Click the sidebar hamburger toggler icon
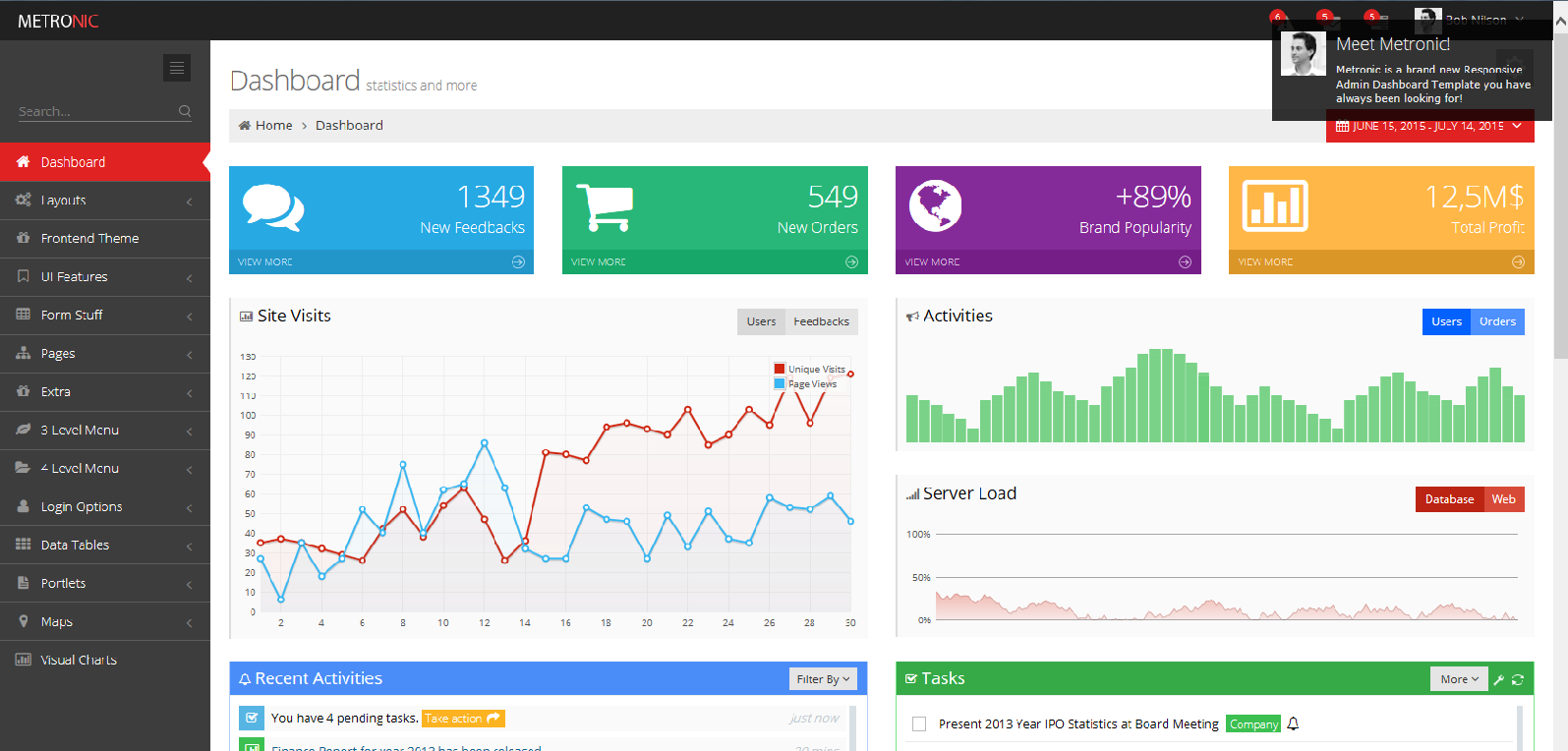 177,68
